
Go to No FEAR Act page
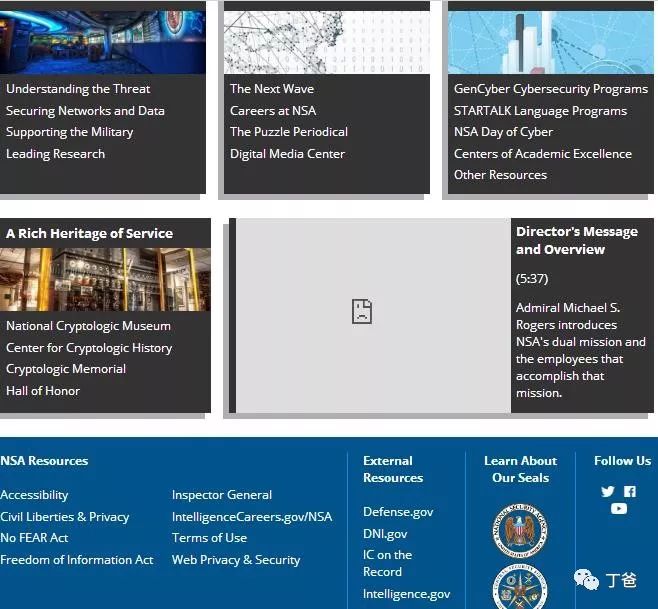(x=34, y=538)
